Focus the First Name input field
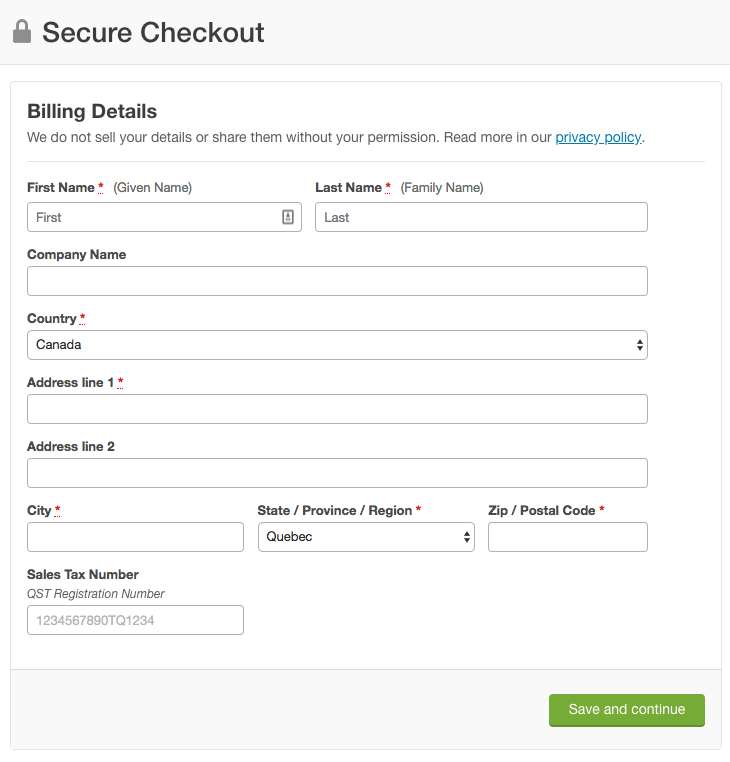This screenshot has width=730, height=762. click(x=164, y=217)
